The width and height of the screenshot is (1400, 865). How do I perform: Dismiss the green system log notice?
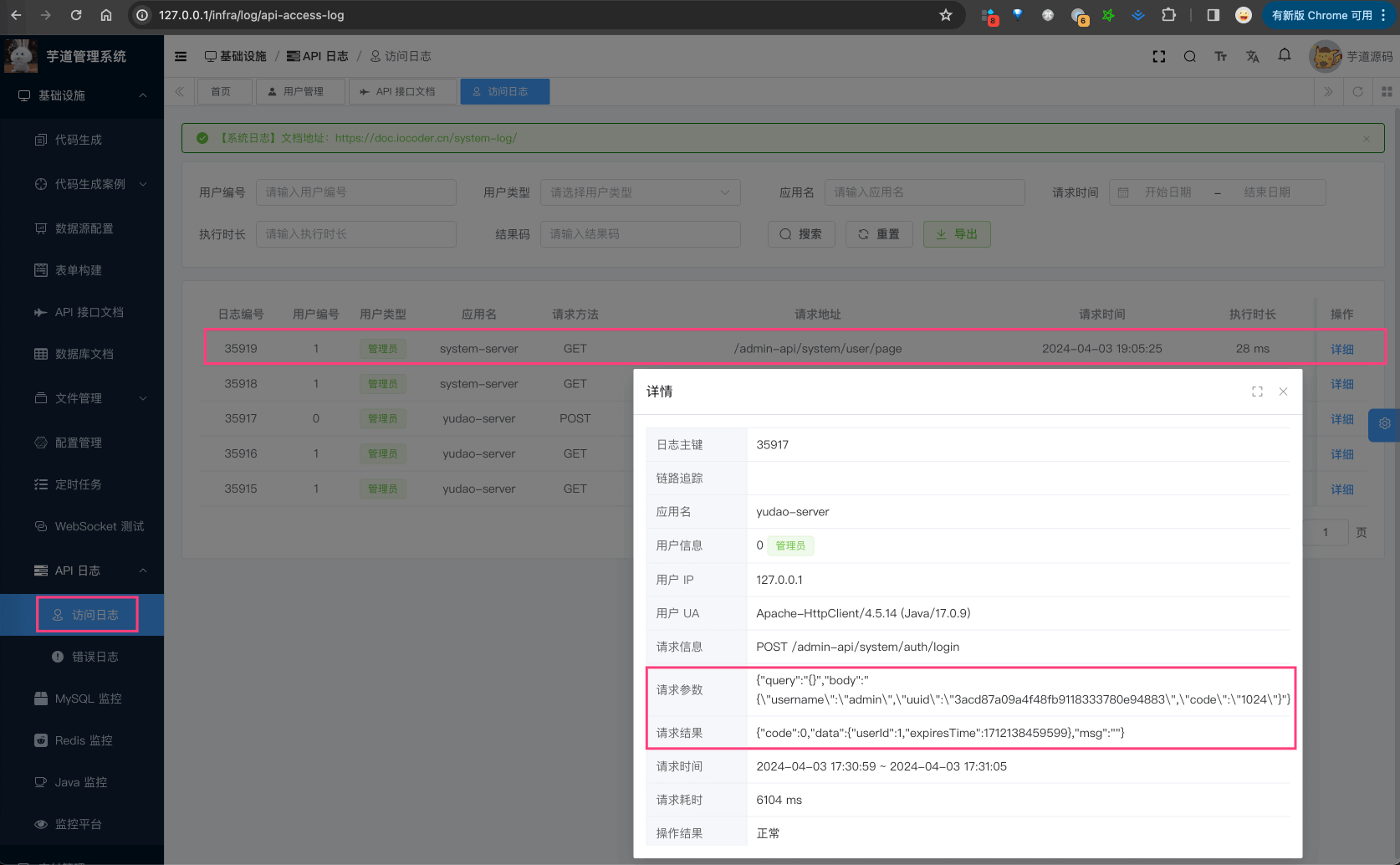coord(1367,138)
